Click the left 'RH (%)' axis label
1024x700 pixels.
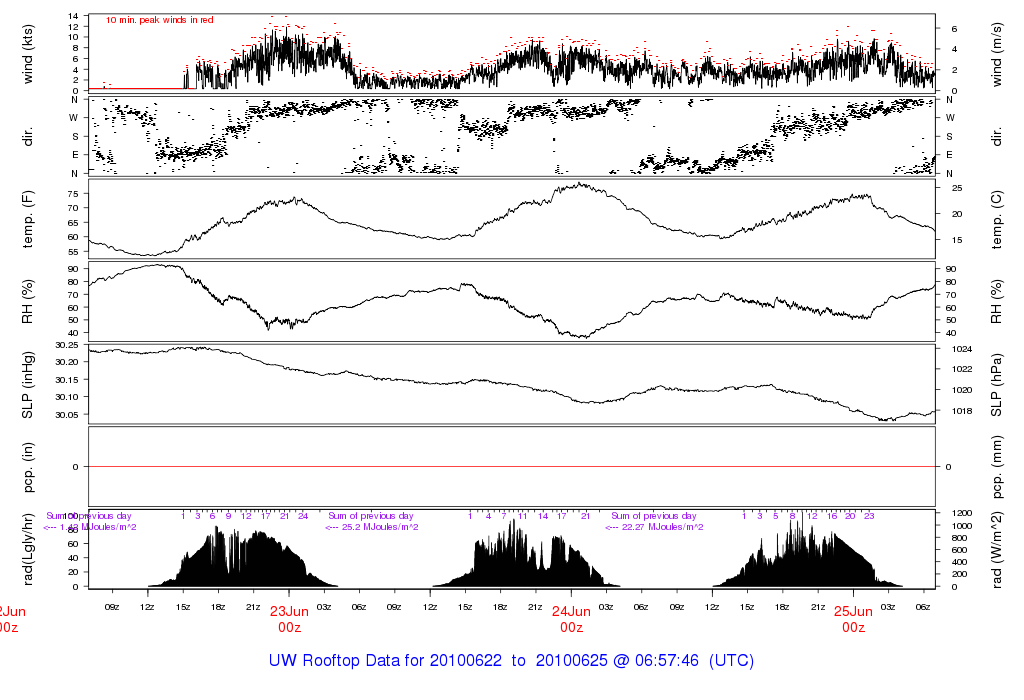pyautogui.click(x=27, y=302)
